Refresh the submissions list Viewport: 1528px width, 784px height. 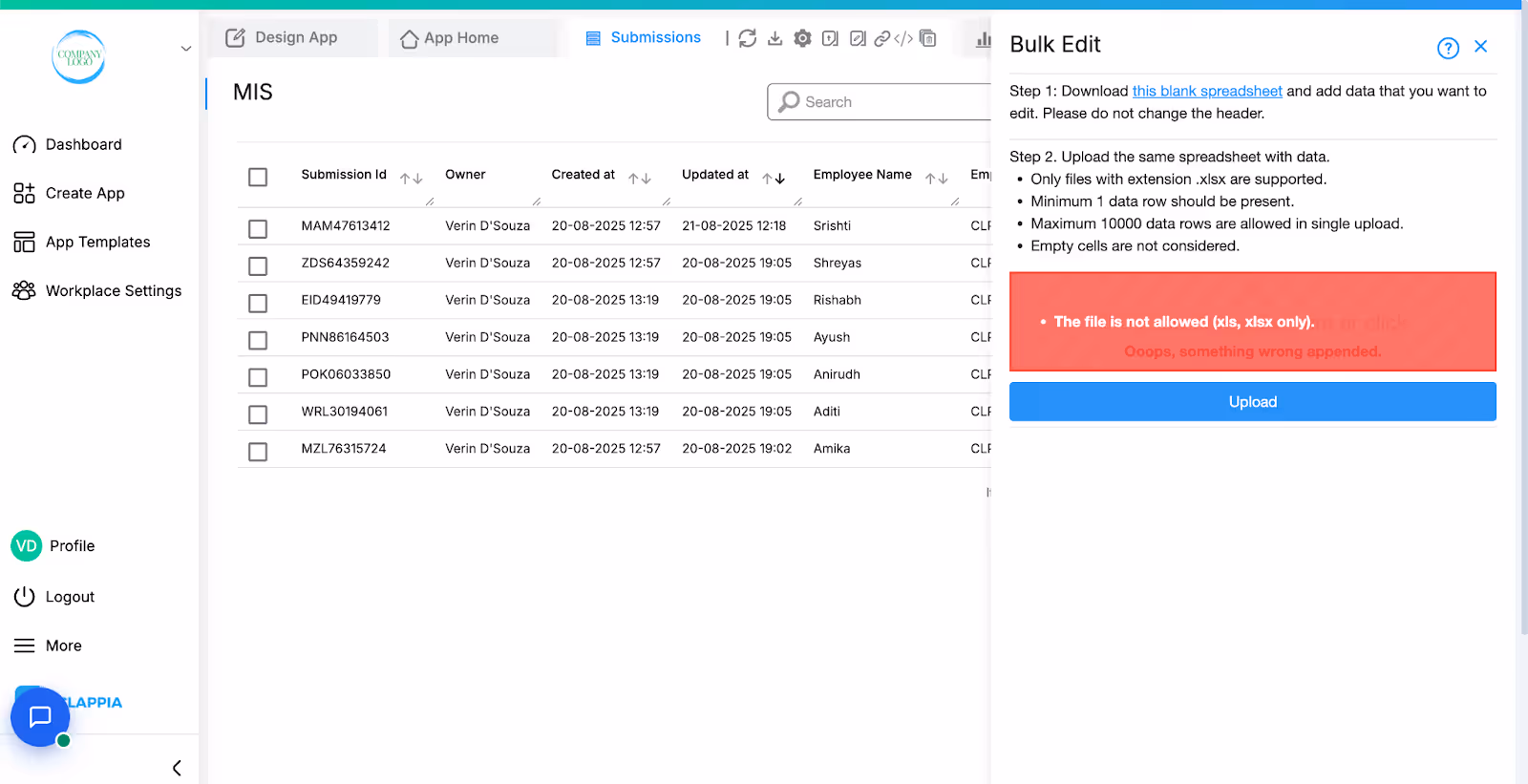748,38
